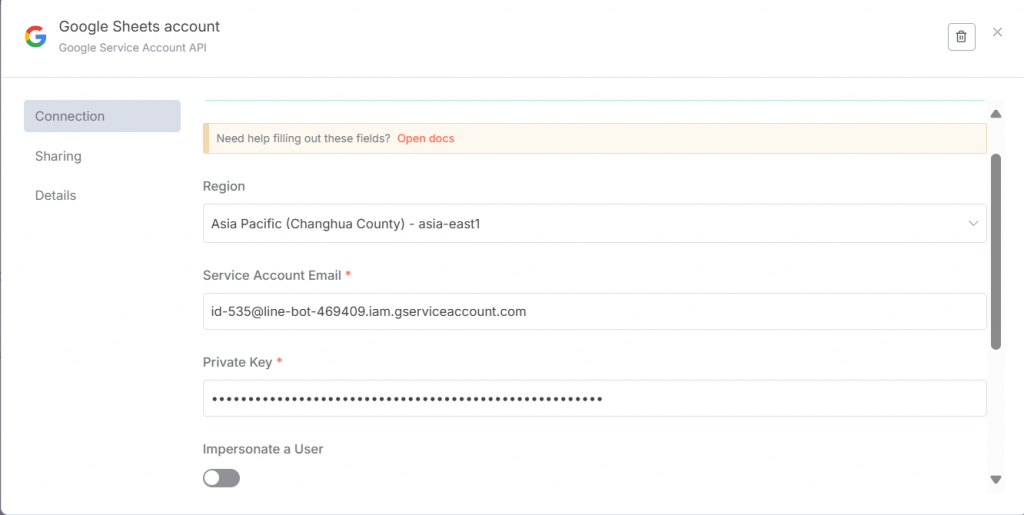Toggle the Impersonate a User switch

pyautogui.click(x=221, y=478)
